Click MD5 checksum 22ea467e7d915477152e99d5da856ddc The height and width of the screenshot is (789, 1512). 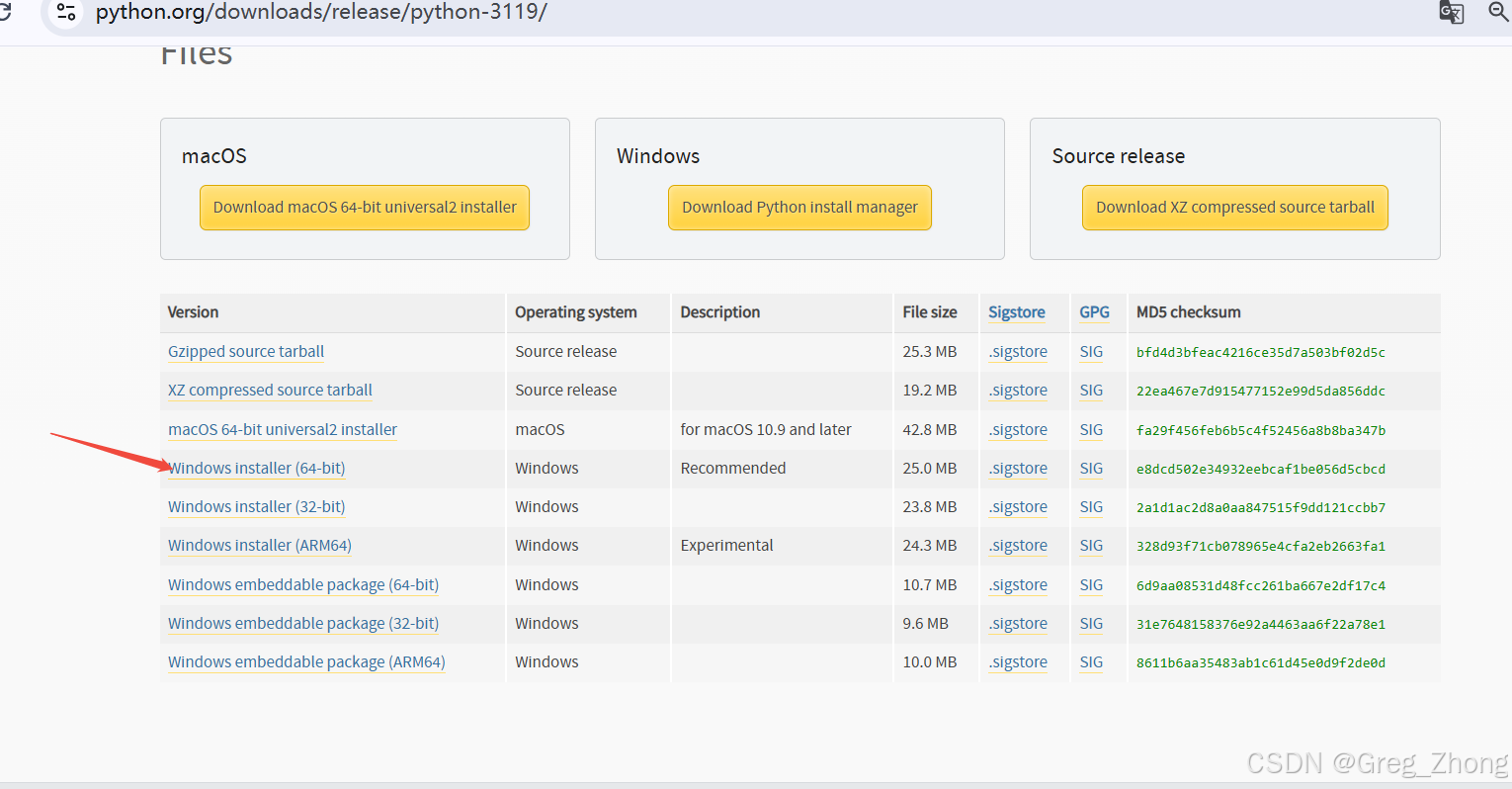pos(1261,392)
